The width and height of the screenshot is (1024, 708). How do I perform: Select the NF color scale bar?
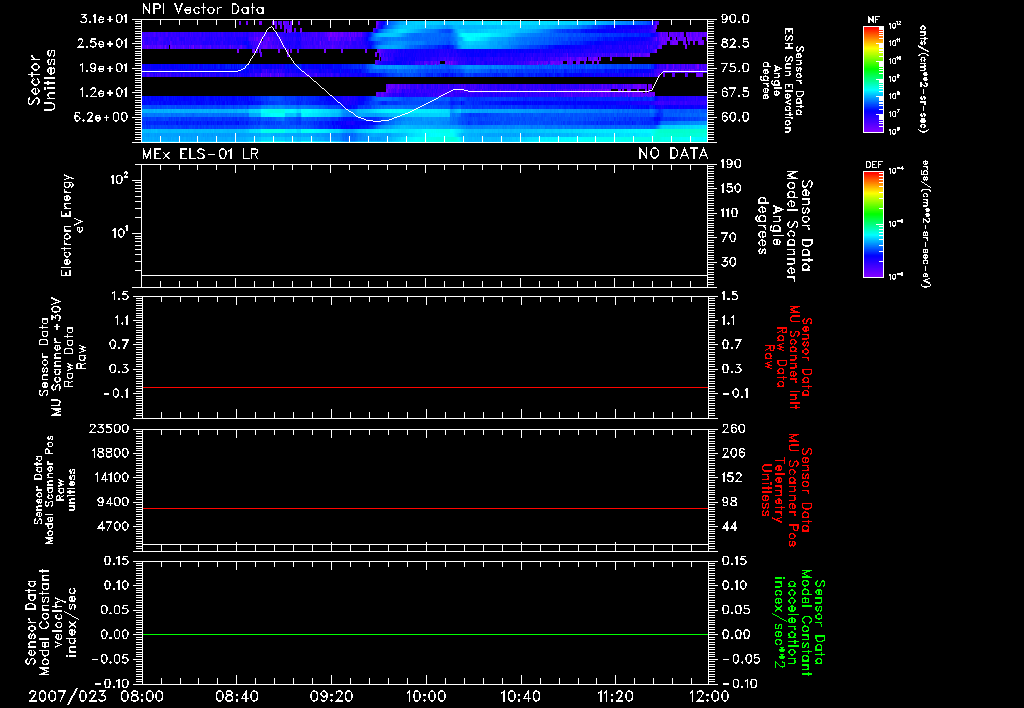(874, 79)
